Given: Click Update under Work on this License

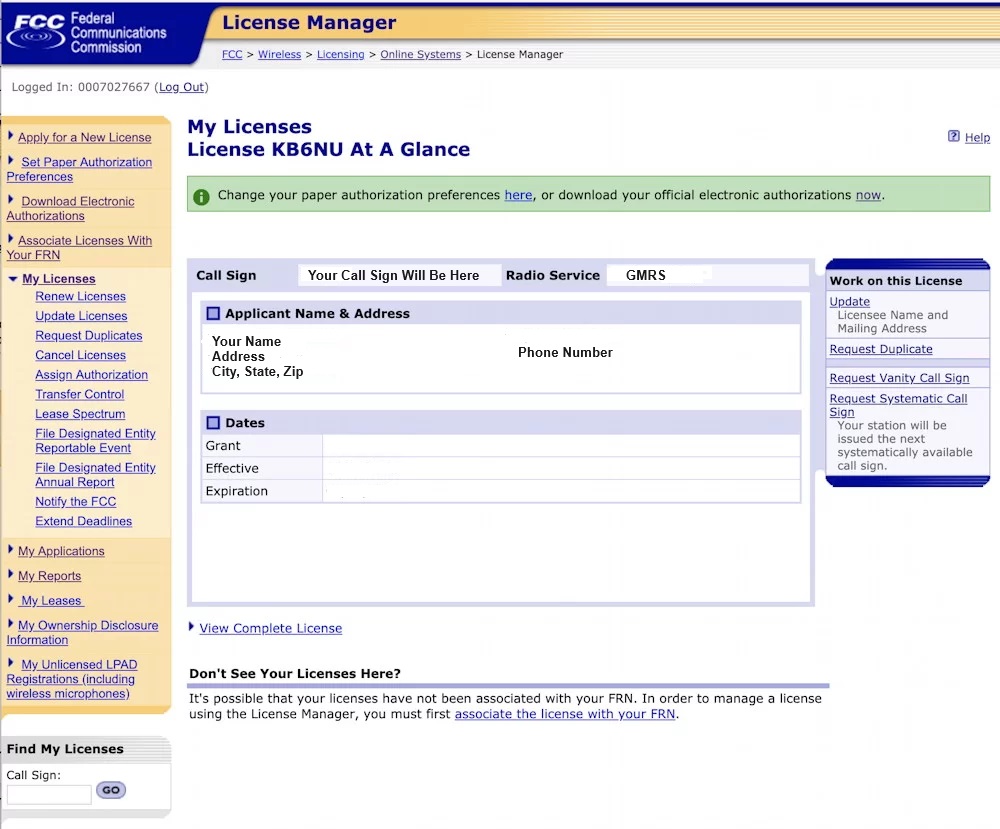Looking at the screenshot, I should pos(849,301).
